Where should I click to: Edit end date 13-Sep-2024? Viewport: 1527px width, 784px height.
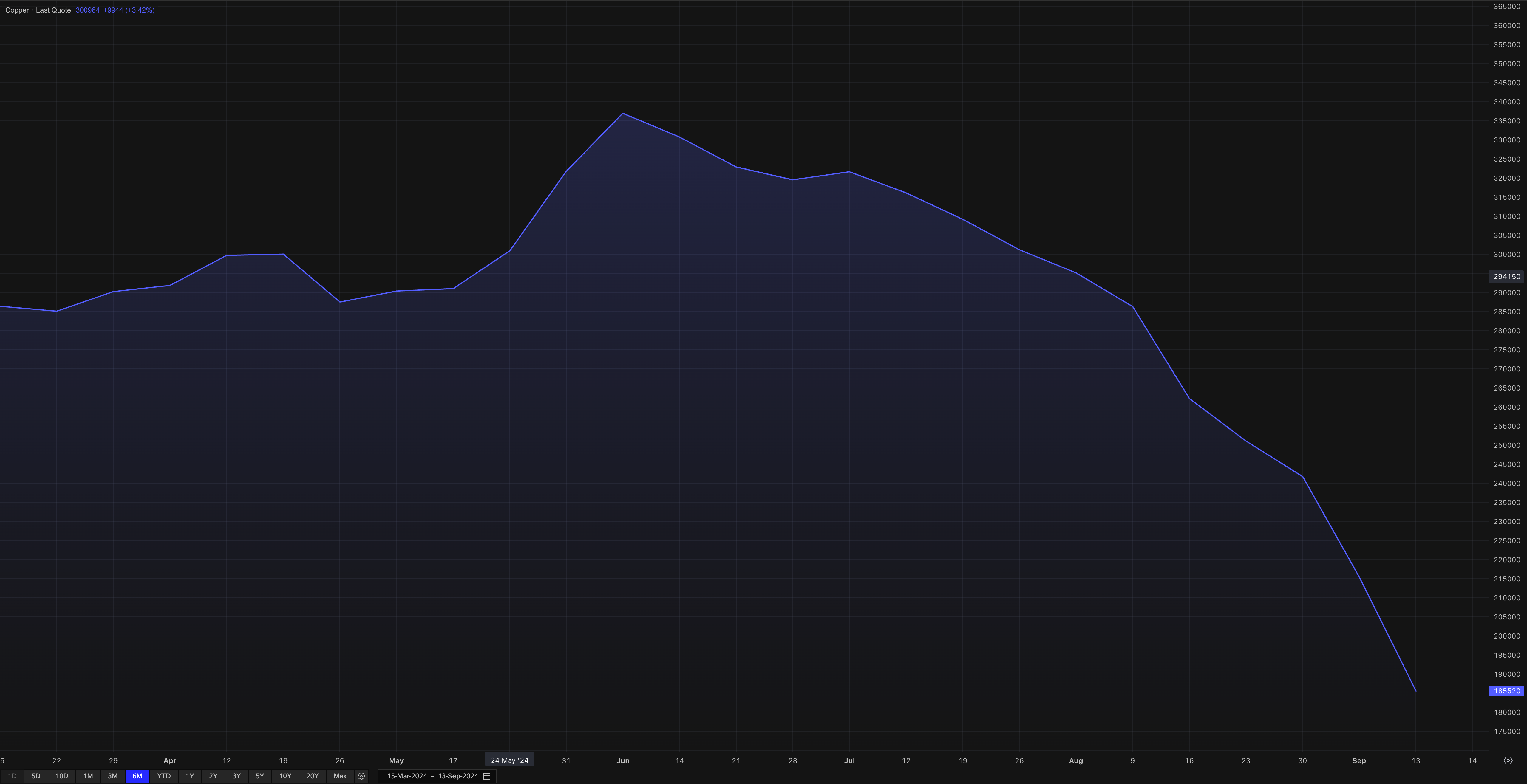(458, 776)
